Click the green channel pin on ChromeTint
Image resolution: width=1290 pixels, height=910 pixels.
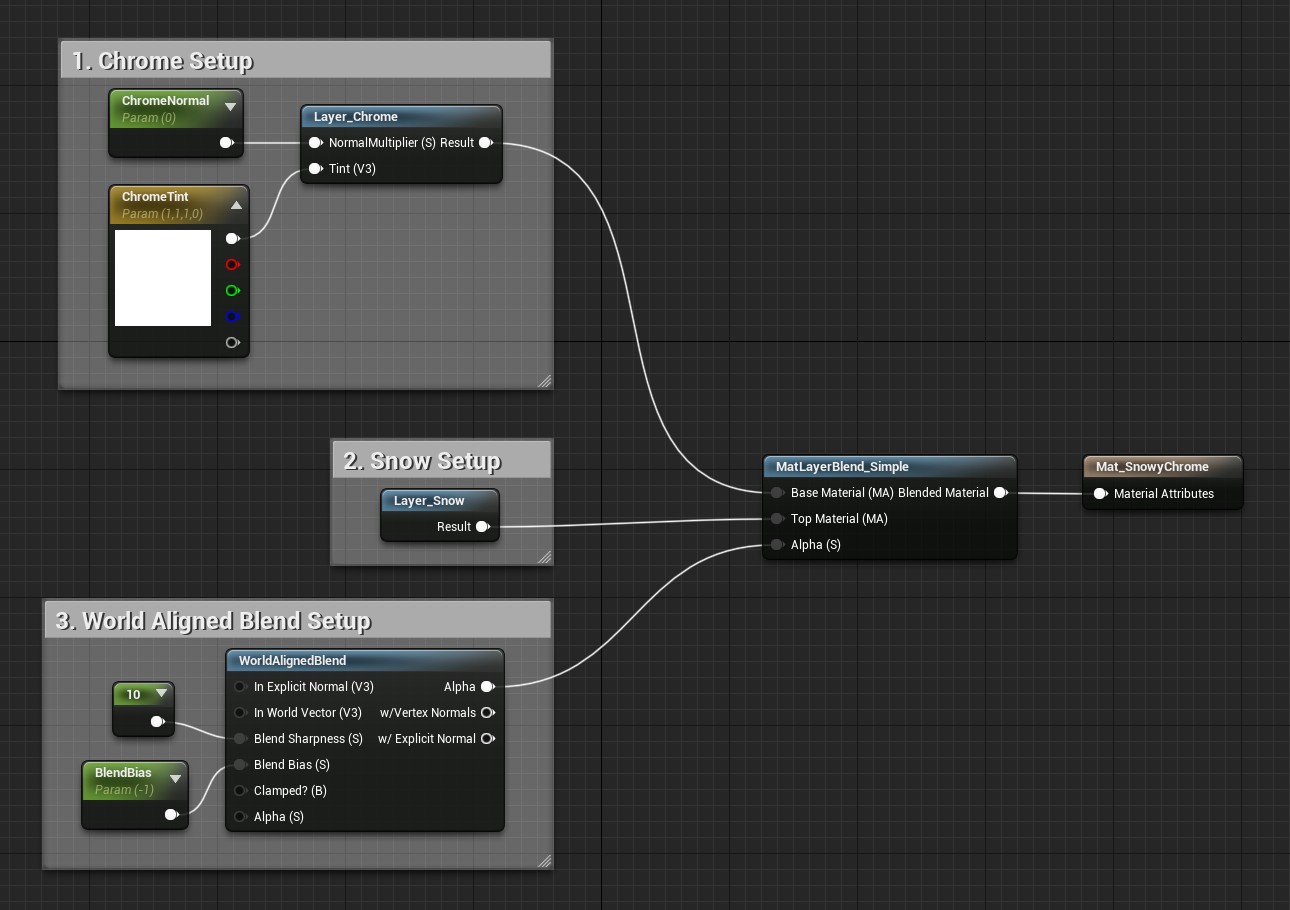tap(233, 291)
